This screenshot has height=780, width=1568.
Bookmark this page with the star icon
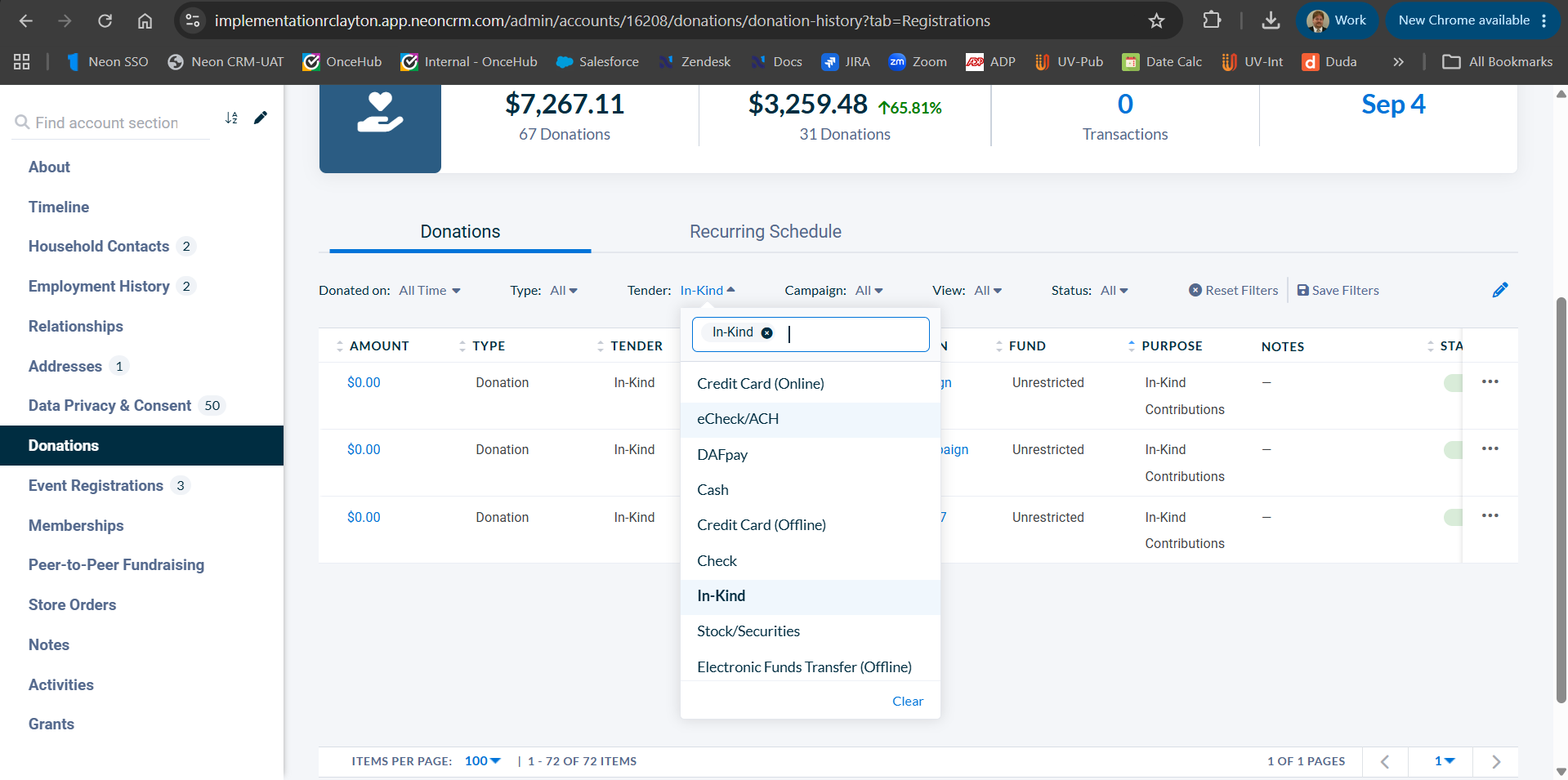coord(1156,21)
